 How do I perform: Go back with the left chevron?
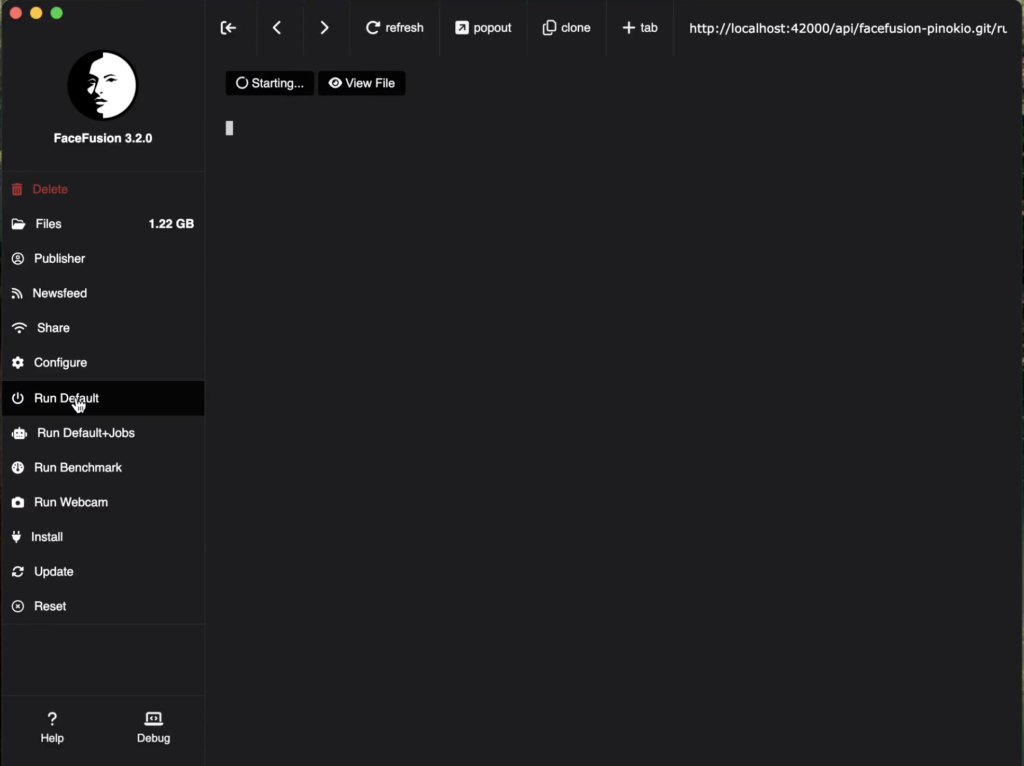tap(277, 27)
